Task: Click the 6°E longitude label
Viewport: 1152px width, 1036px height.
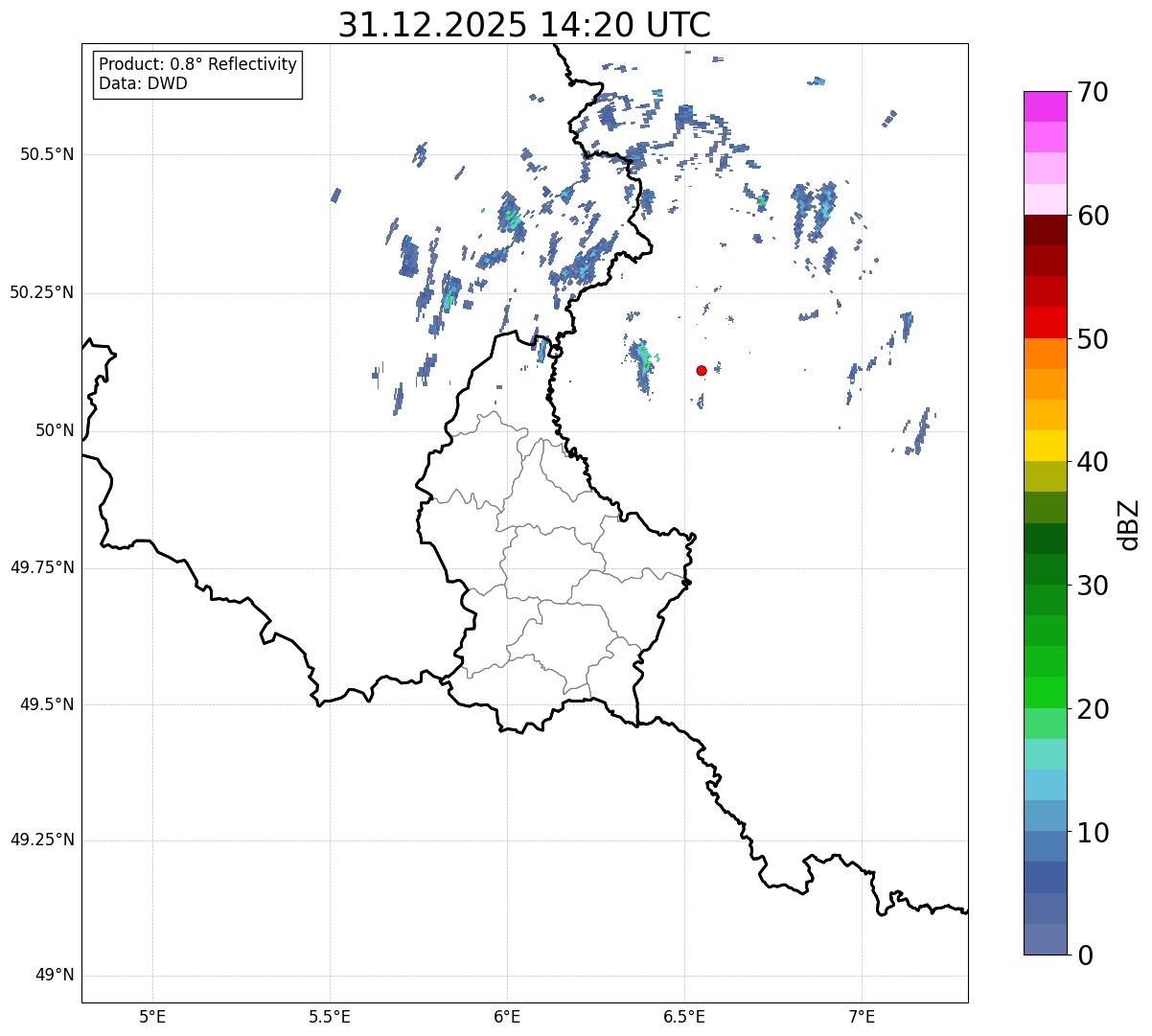Action: point(507,1017)
